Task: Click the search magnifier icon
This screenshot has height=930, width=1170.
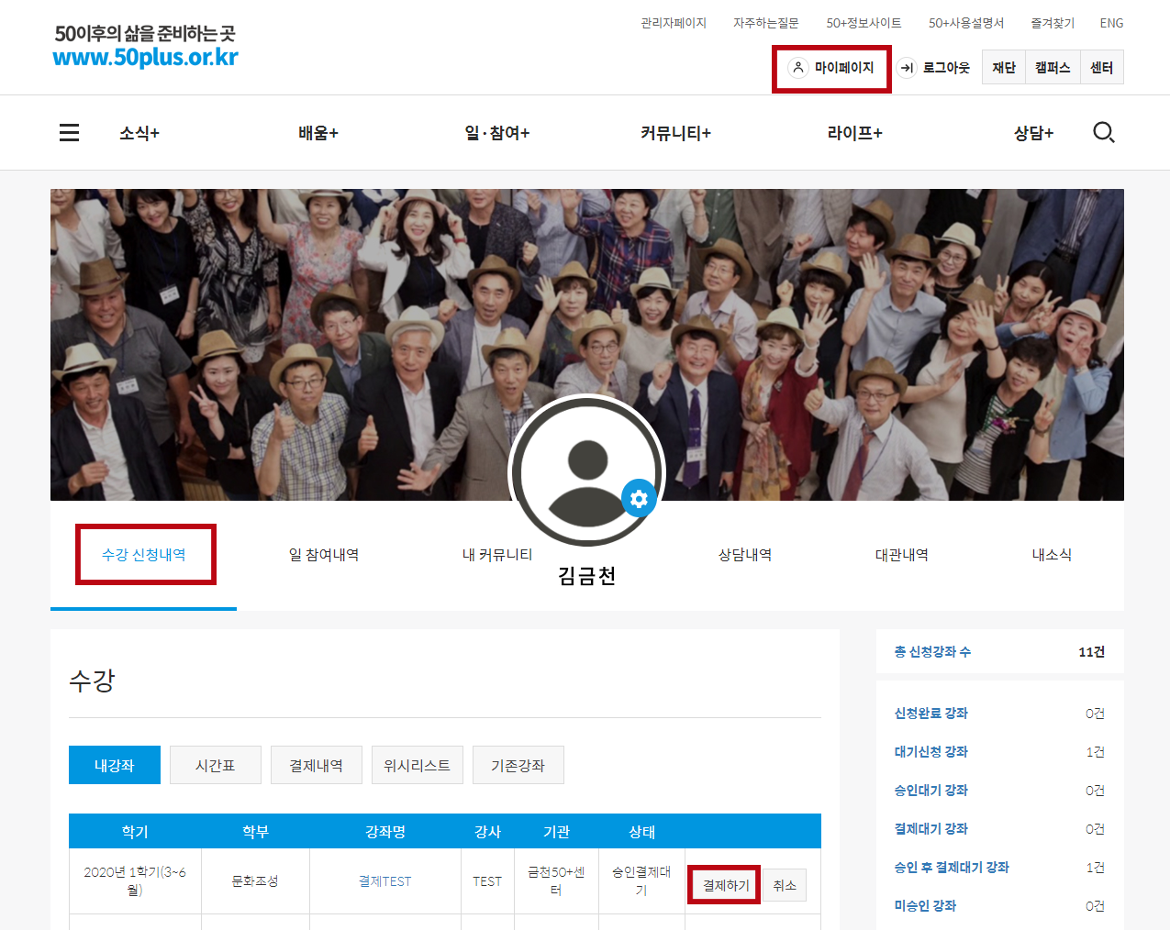Action: (1104, 133)
